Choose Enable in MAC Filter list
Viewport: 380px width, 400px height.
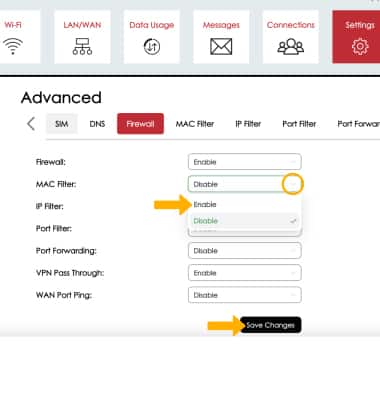[x=245, y=204]
